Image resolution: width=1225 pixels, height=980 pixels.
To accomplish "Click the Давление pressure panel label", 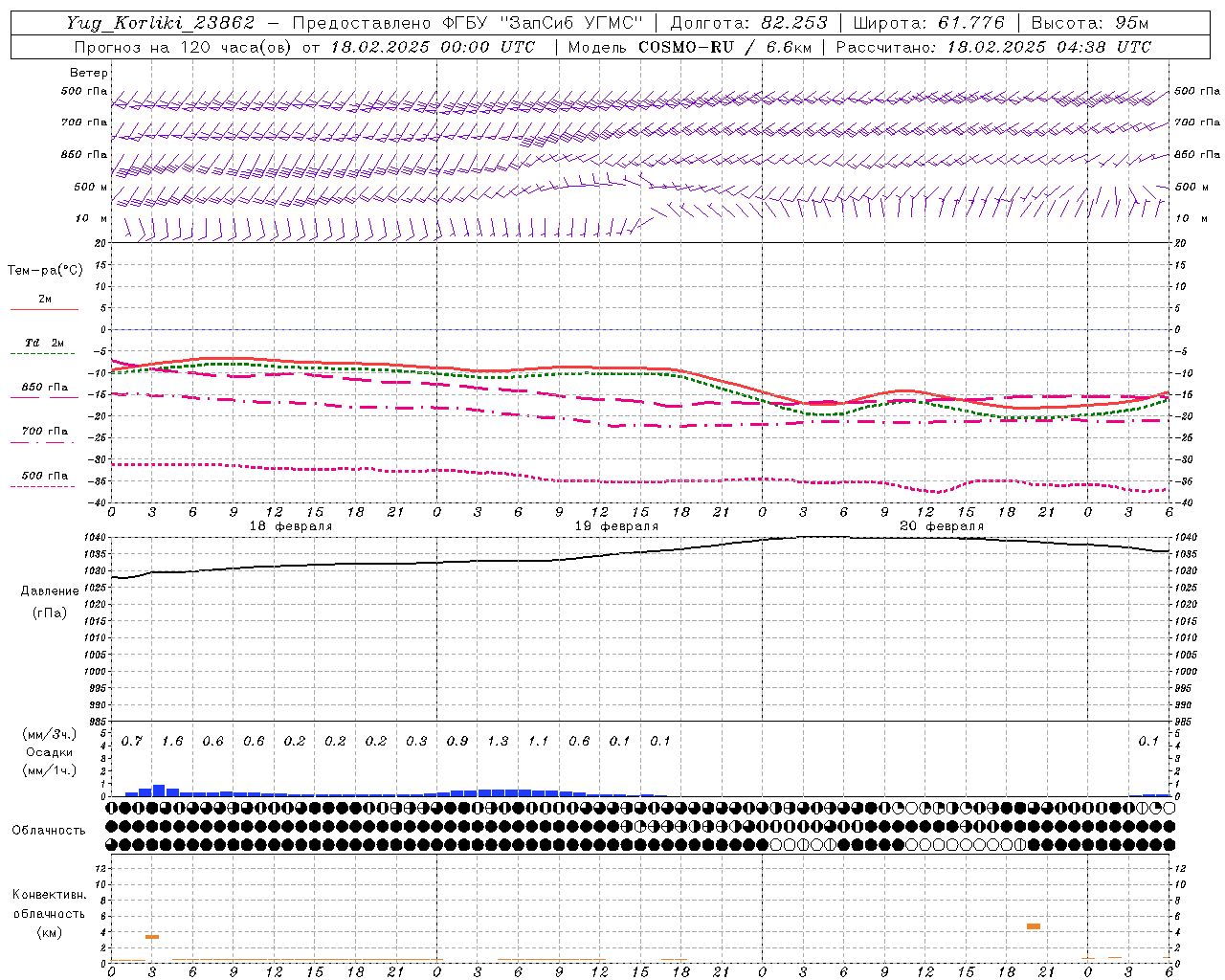I will pyautogui.click(x=50, y=591).
